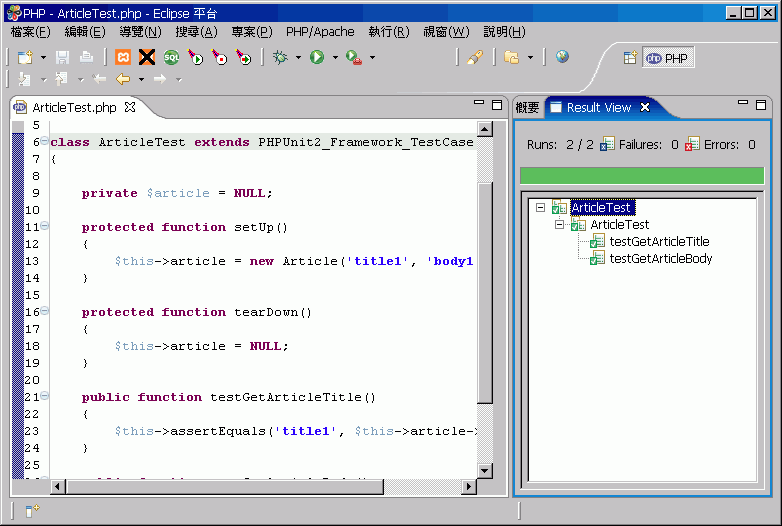Collapse the root ArticleTest tree node
Screen dimensions: 782x526
tap(540, 207)
